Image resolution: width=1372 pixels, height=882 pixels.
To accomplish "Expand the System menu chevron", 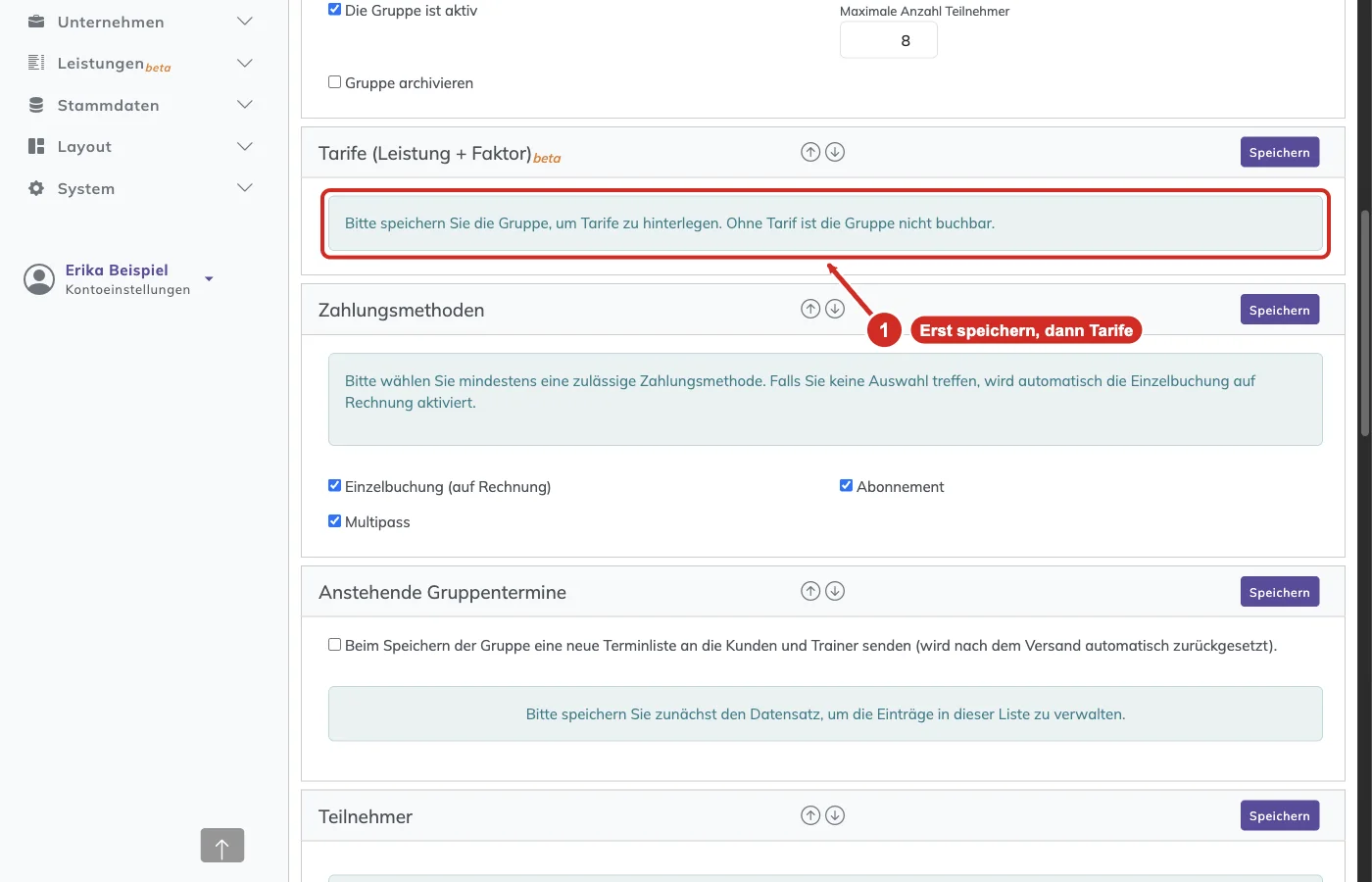I will (x=245, y=188).
